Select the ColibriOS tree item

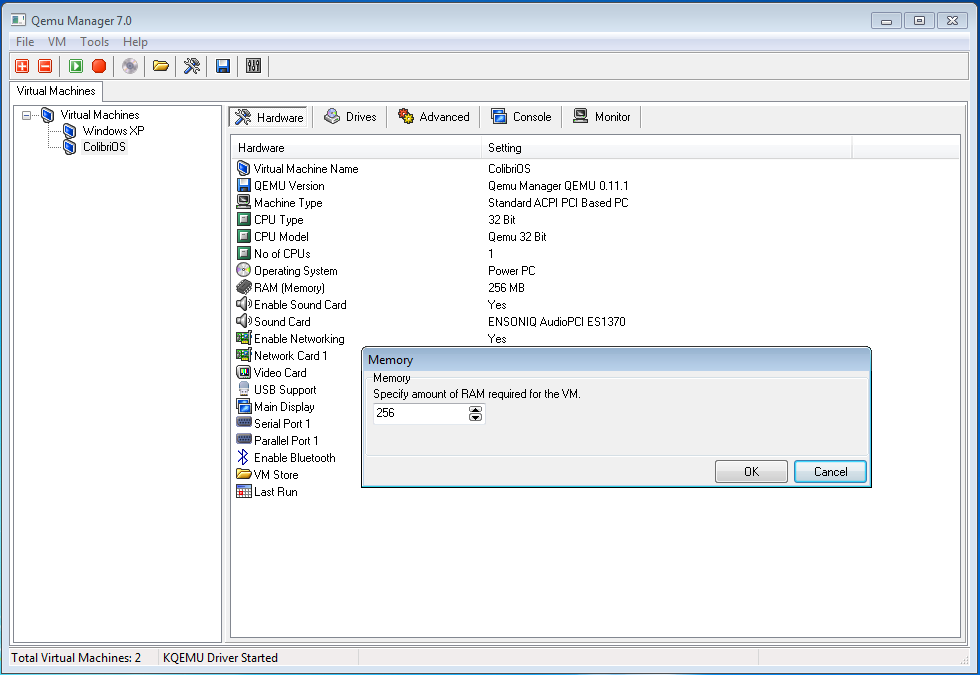(x=104, y=147)
